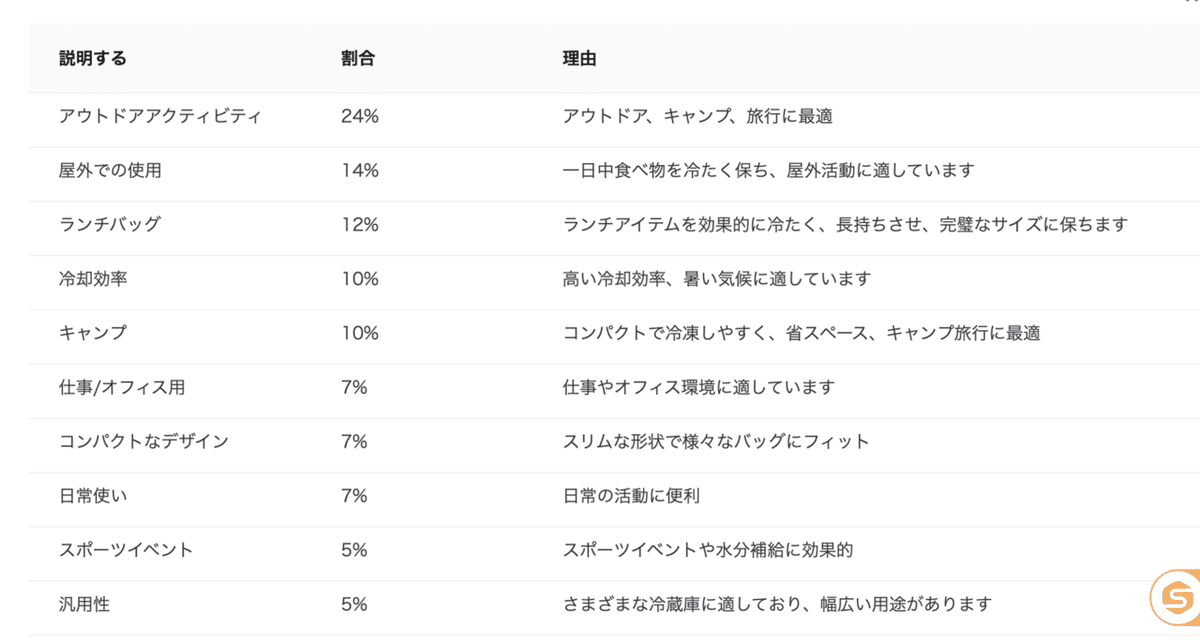Select the 仕事/オフィス用 row label
The width and height of the screenshot is (1200, 642).
pyautogui.click(x=122, y=387)
